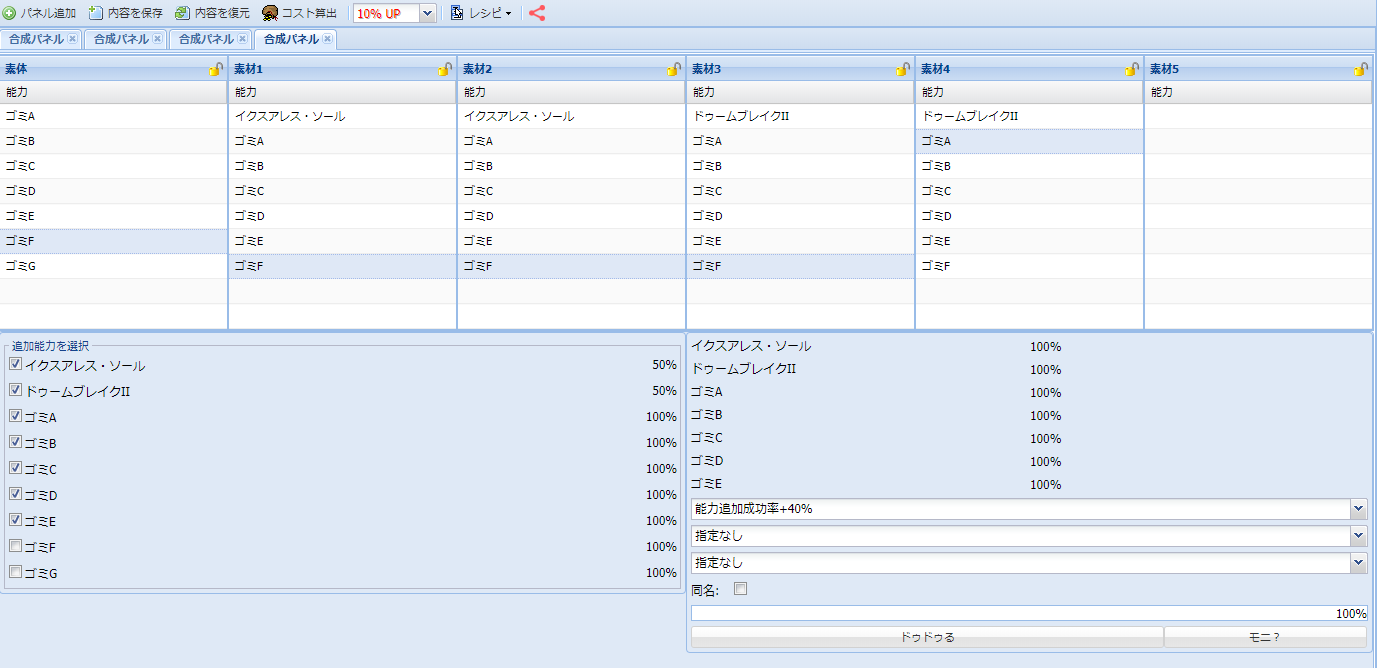
Task: Click the ドゥドゥる button
Action: (927, 637)
